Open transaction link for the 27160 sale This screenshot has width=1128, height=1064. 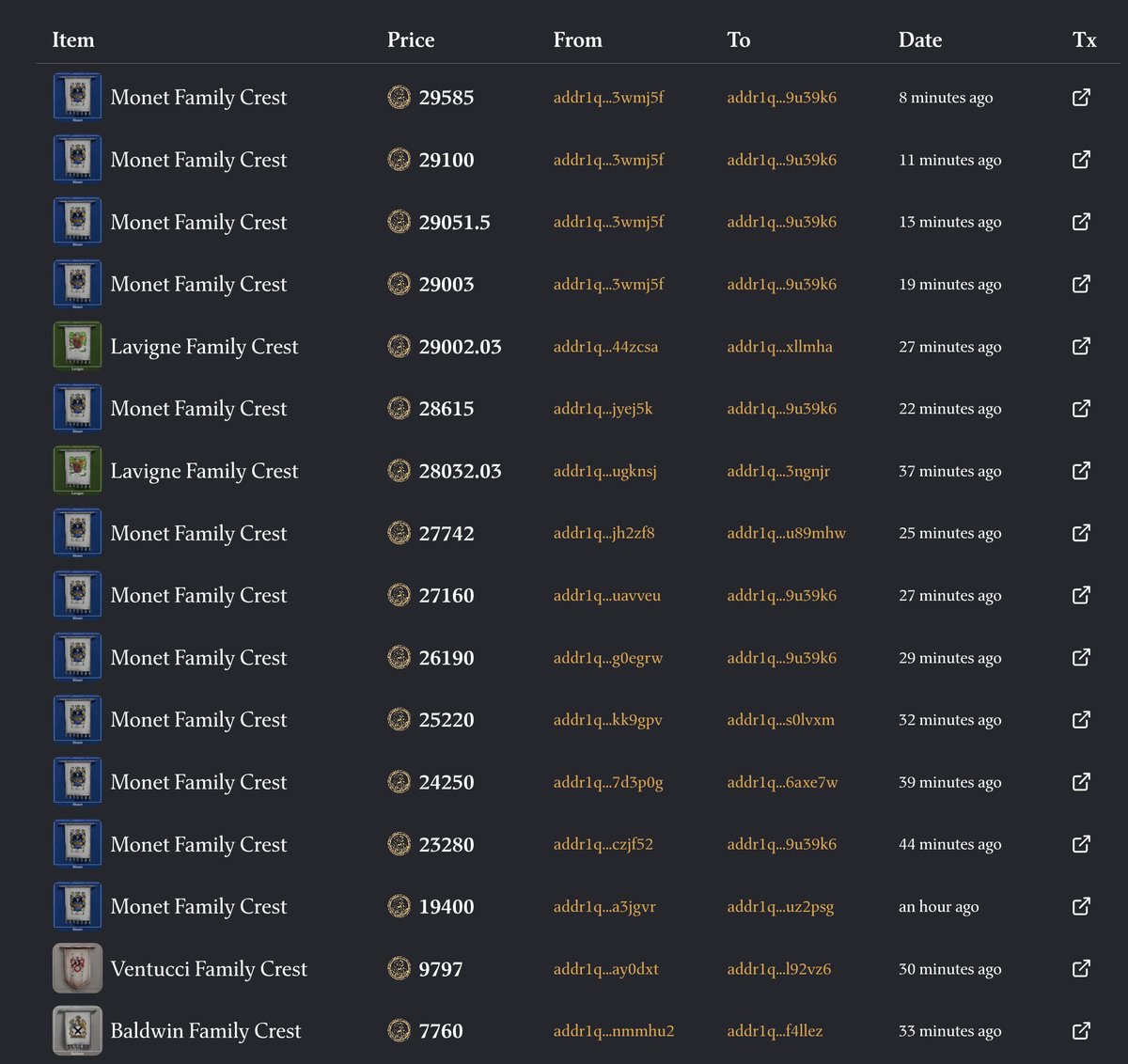[1081, 594]
